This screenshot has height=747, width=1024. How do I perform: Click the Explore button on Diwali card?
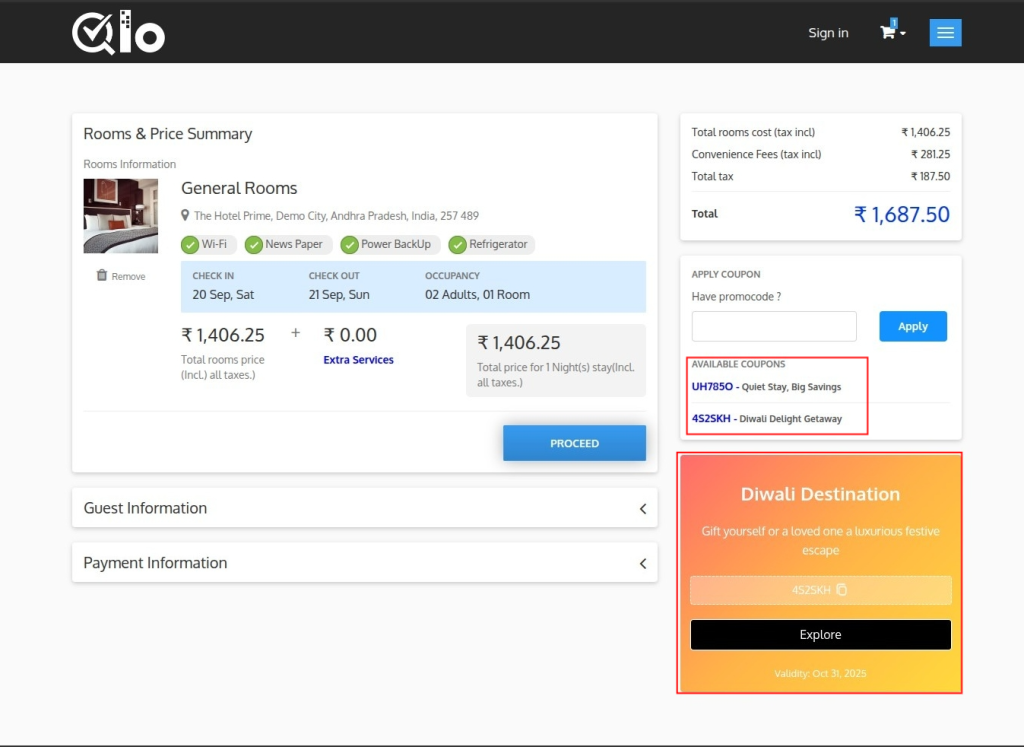click(820, 635)
